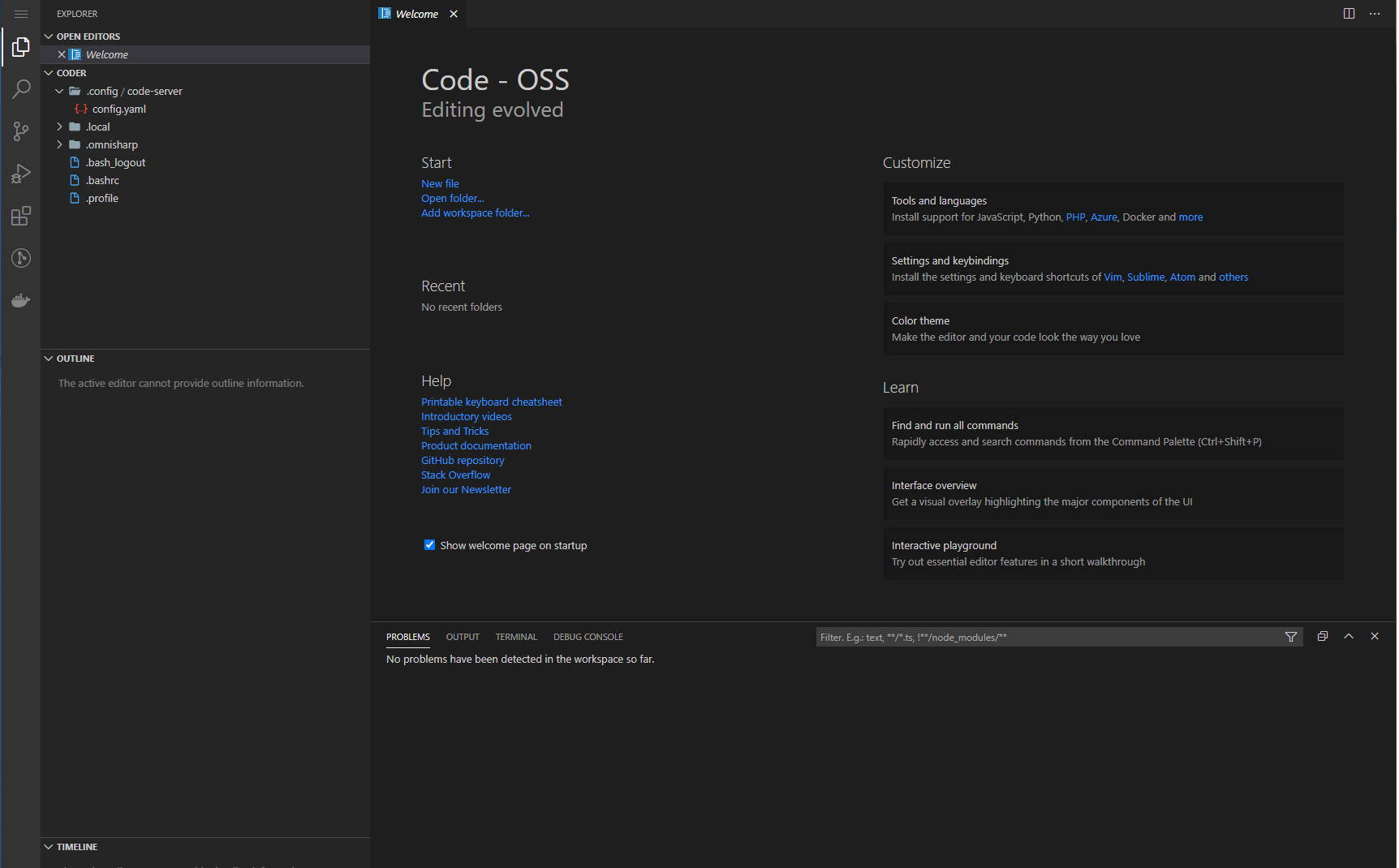Open the Docker view icon
This screenshot has height=868, width=1399.
[x=21, y=300]
